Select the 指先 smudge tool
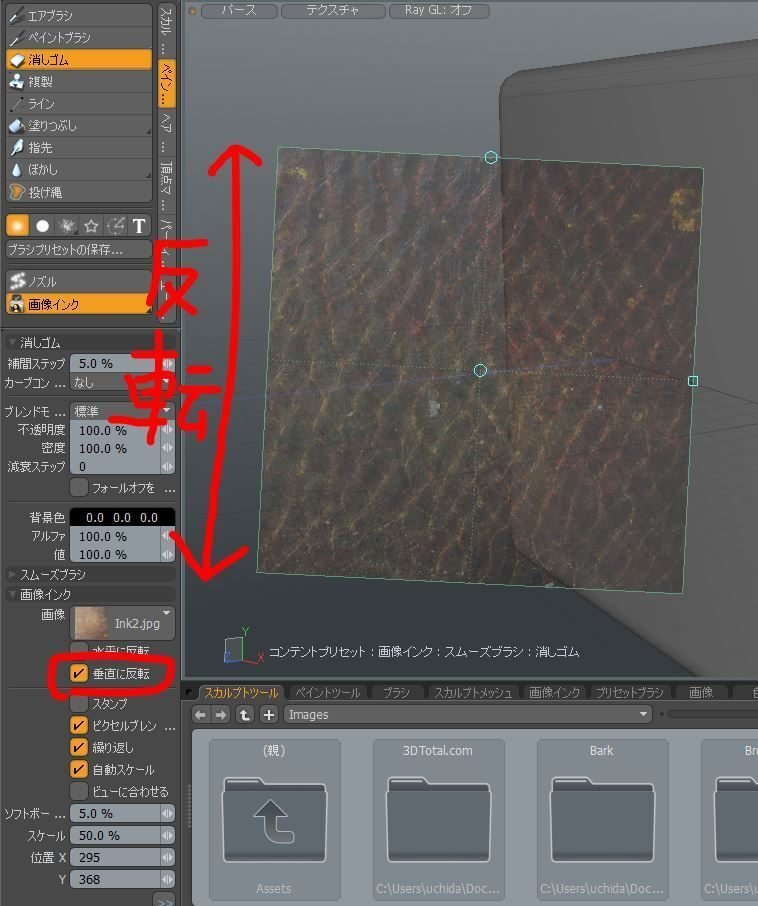 click(79, 147)
